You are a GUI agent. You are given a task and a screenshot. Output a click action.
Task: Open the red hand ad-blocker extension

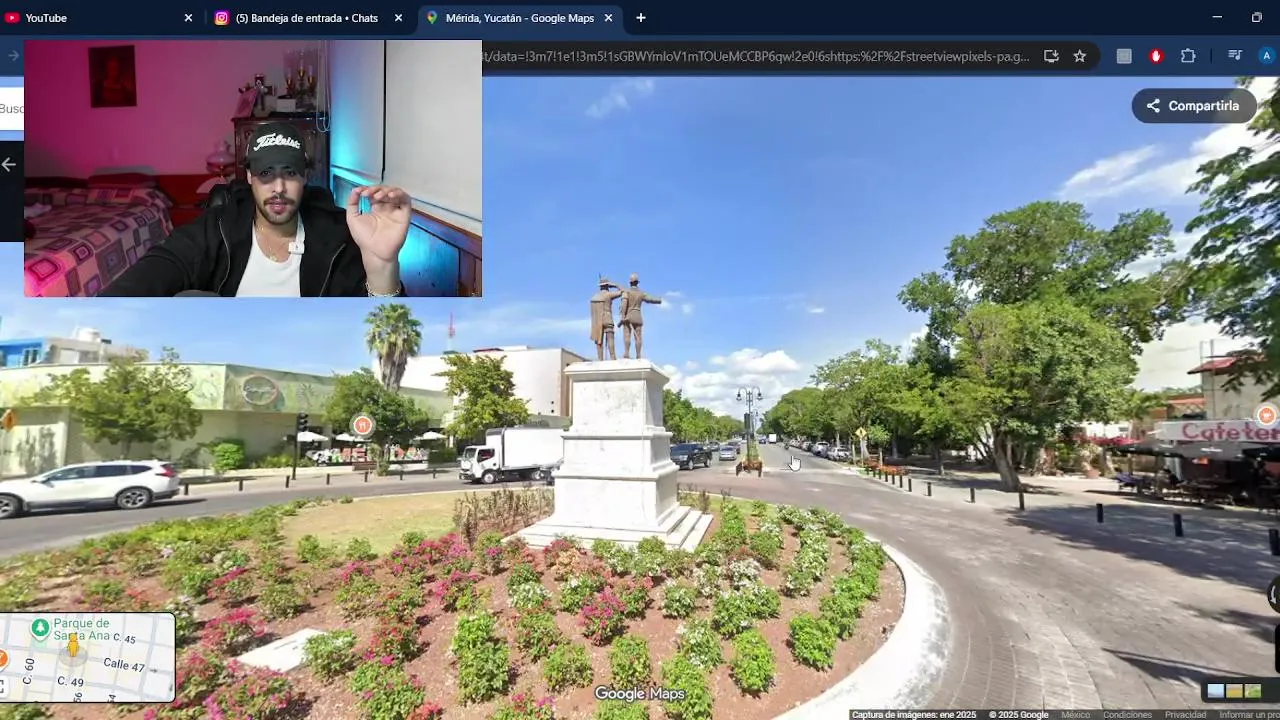point(1156,56)
